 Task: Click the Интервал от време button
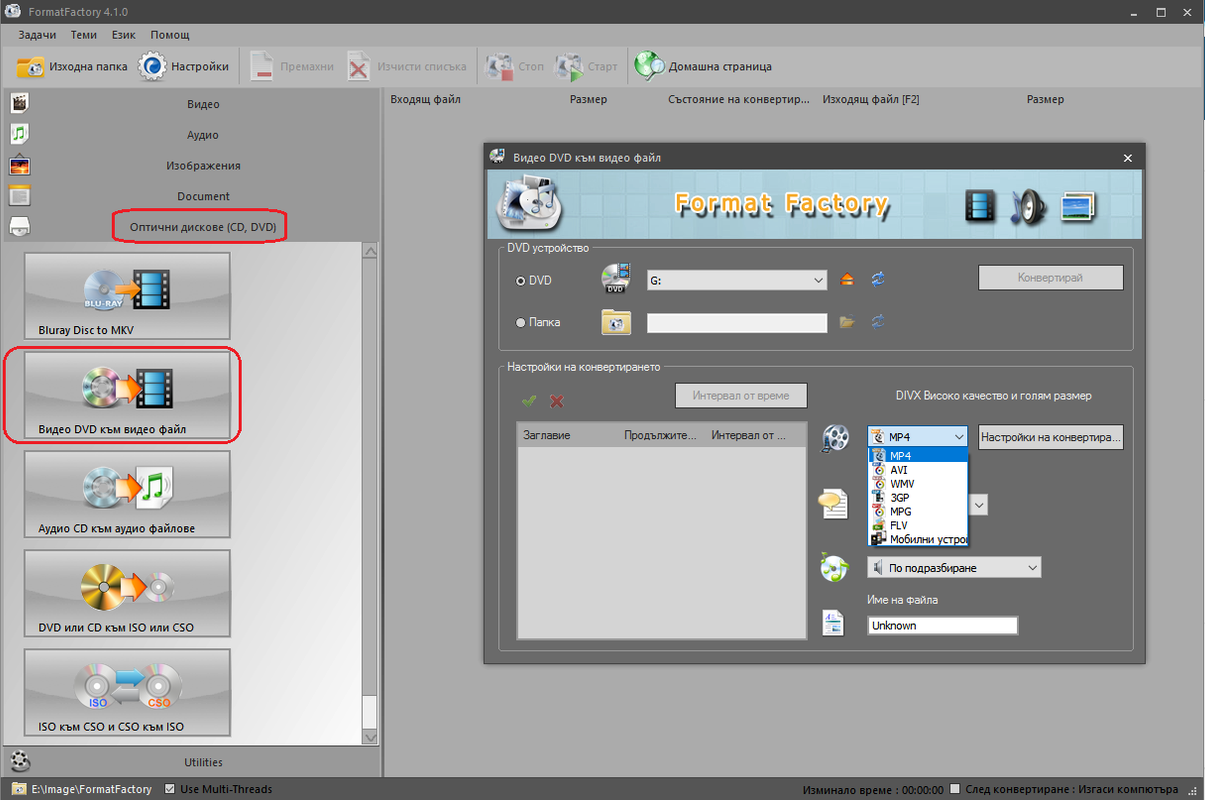741,395
